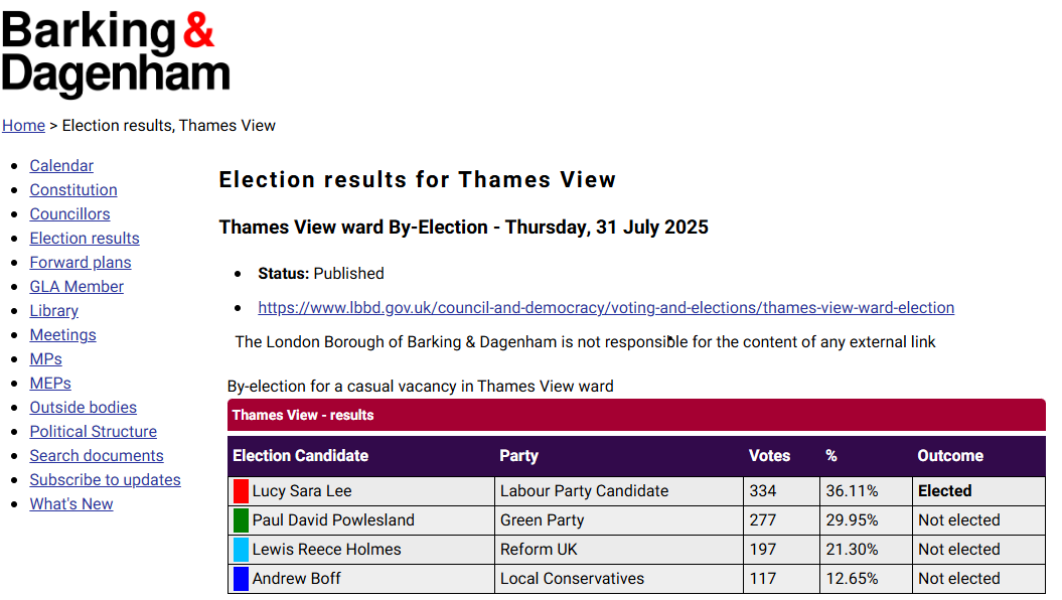Open the GLA Member page
This screenshot has height=600, width=1062.
point(76,286)
